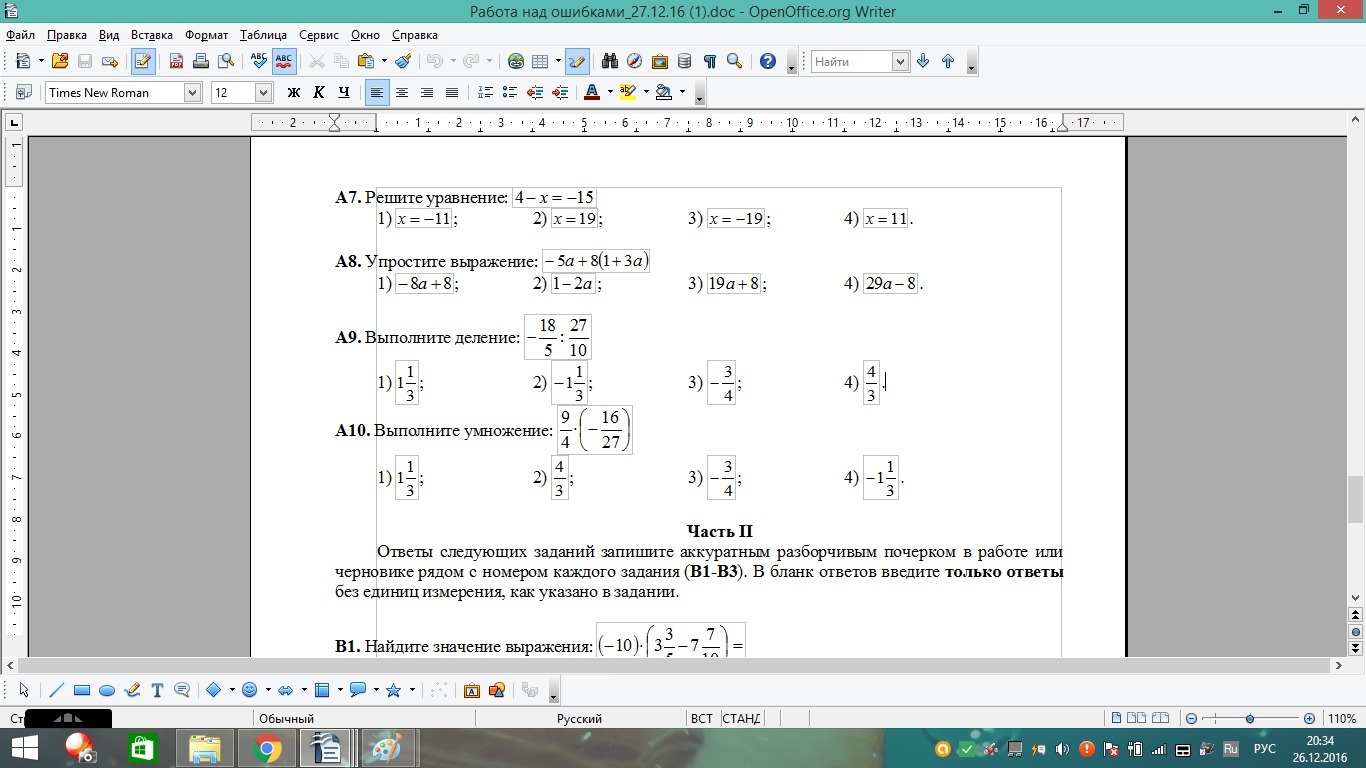Export directly as PDF
1366x768 pixels.
[176, 61]
